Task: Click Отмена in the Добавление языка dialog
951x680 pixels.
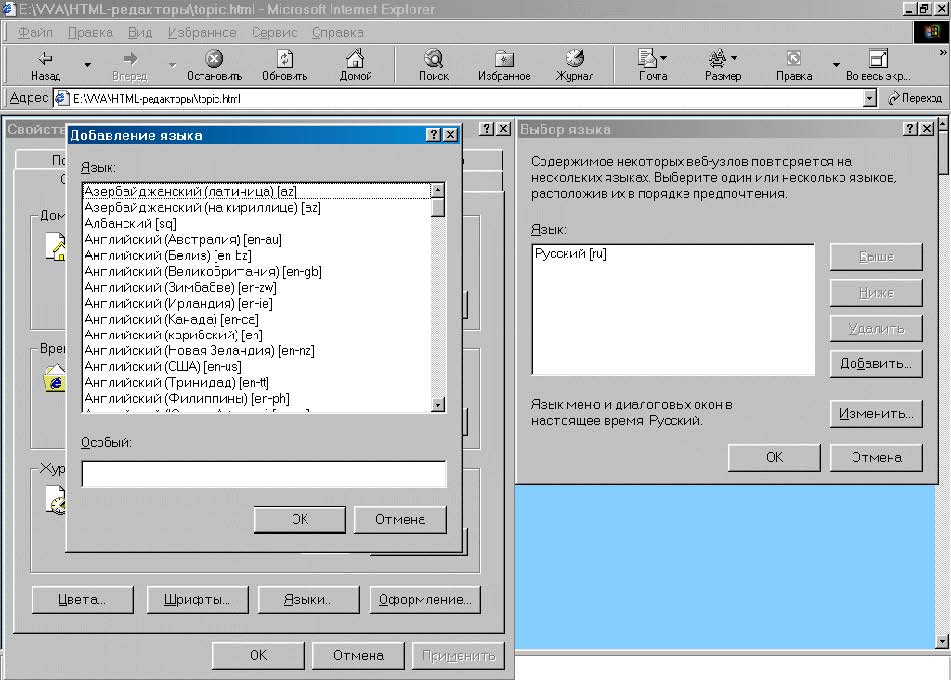Action: point(400,519)
